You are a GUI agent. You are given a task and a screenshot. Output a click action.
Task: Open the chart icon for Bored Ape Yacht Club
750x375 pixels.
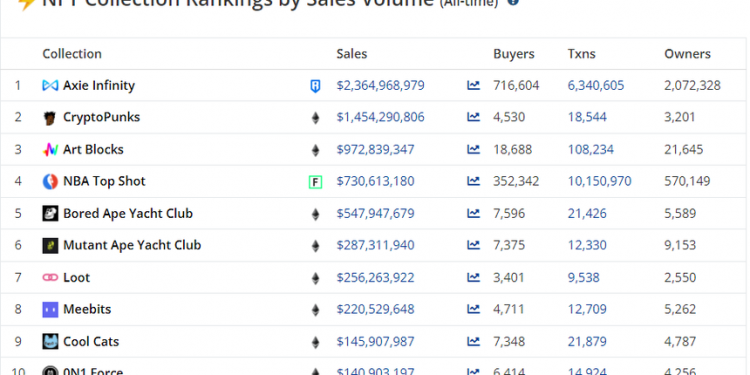click(473, 213)
